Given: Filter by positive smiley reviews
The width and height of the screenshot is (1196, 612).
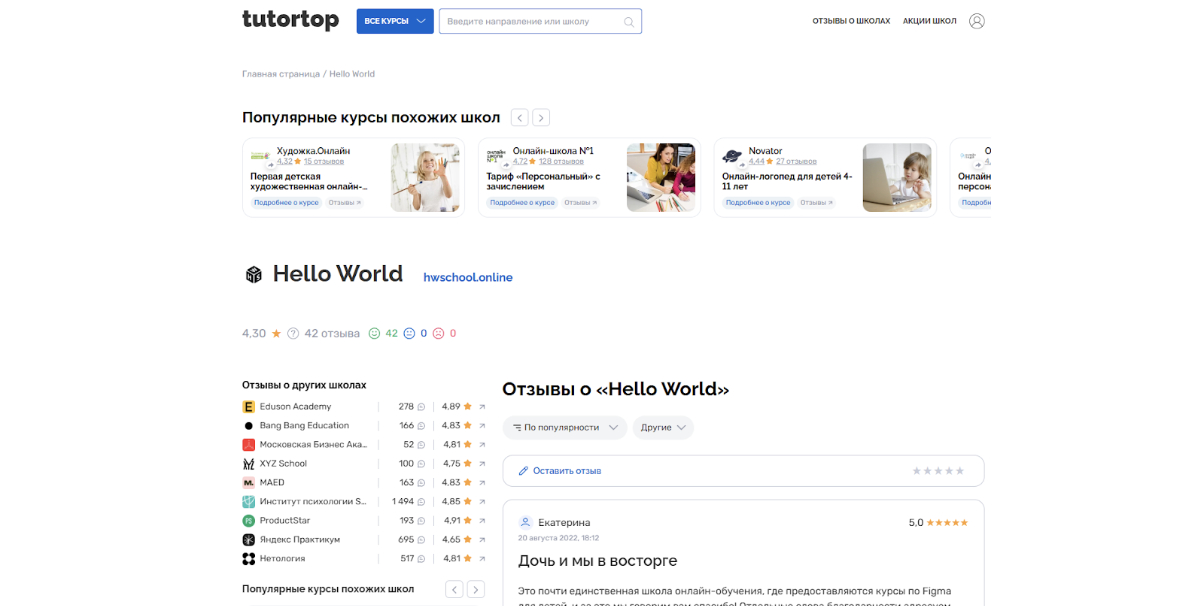Looking at the screenshot, I should click(x=375, y=333).
